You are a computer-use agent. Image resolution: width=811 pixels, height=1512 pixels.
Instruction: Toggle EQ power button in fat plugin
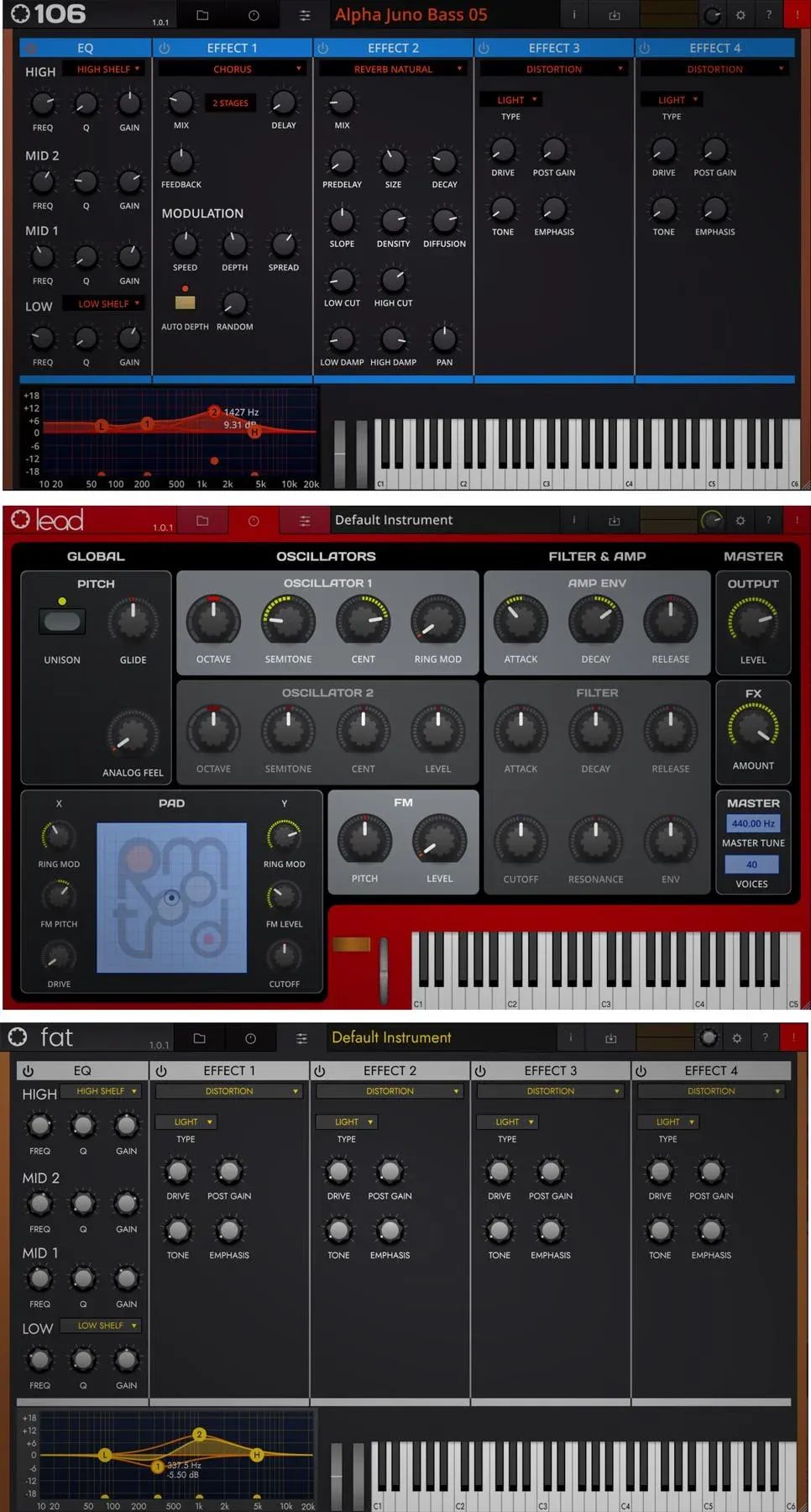28,1071
